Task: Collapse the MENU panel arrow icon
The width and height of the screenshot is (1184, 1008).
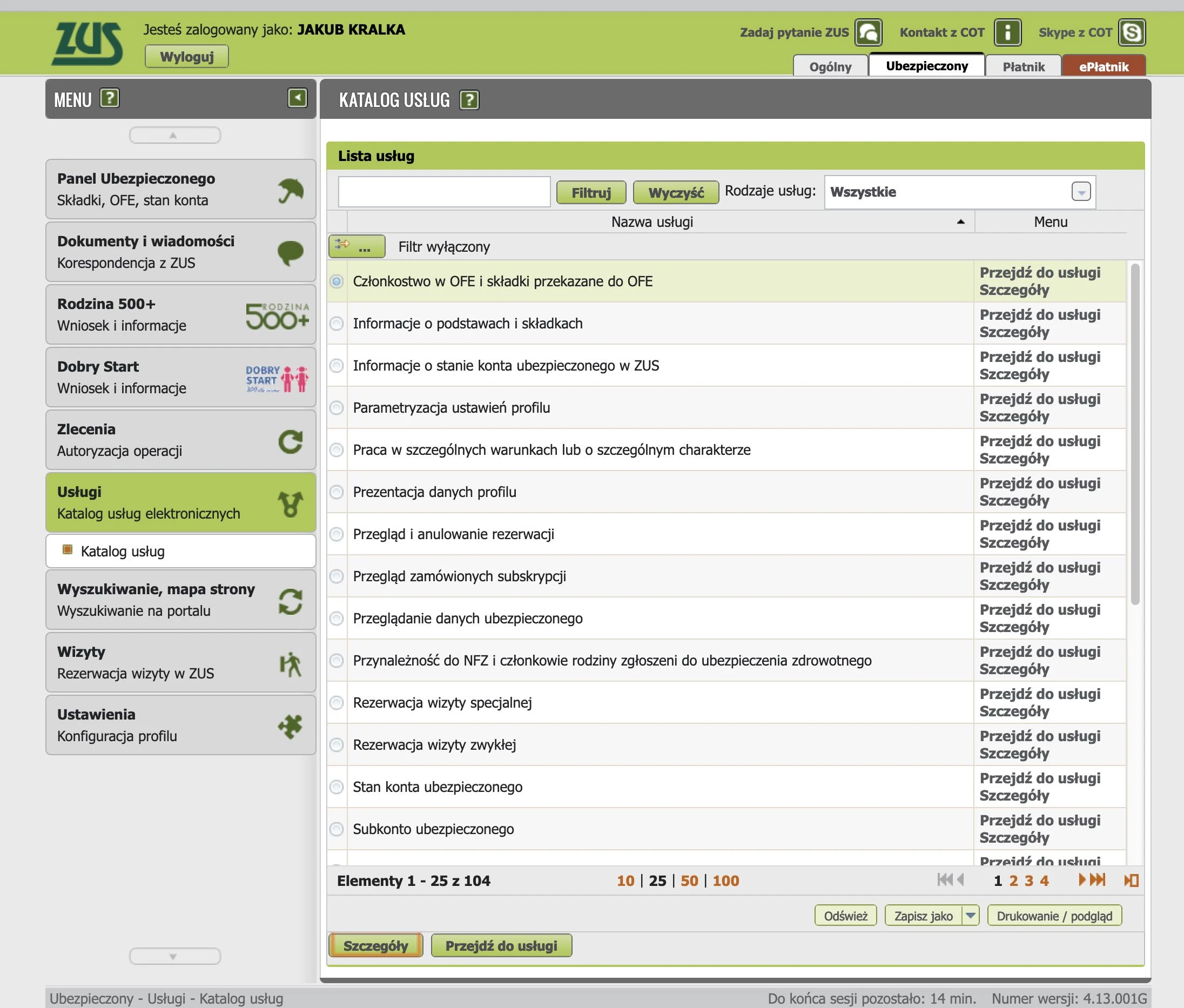Action: click(297, 98)
